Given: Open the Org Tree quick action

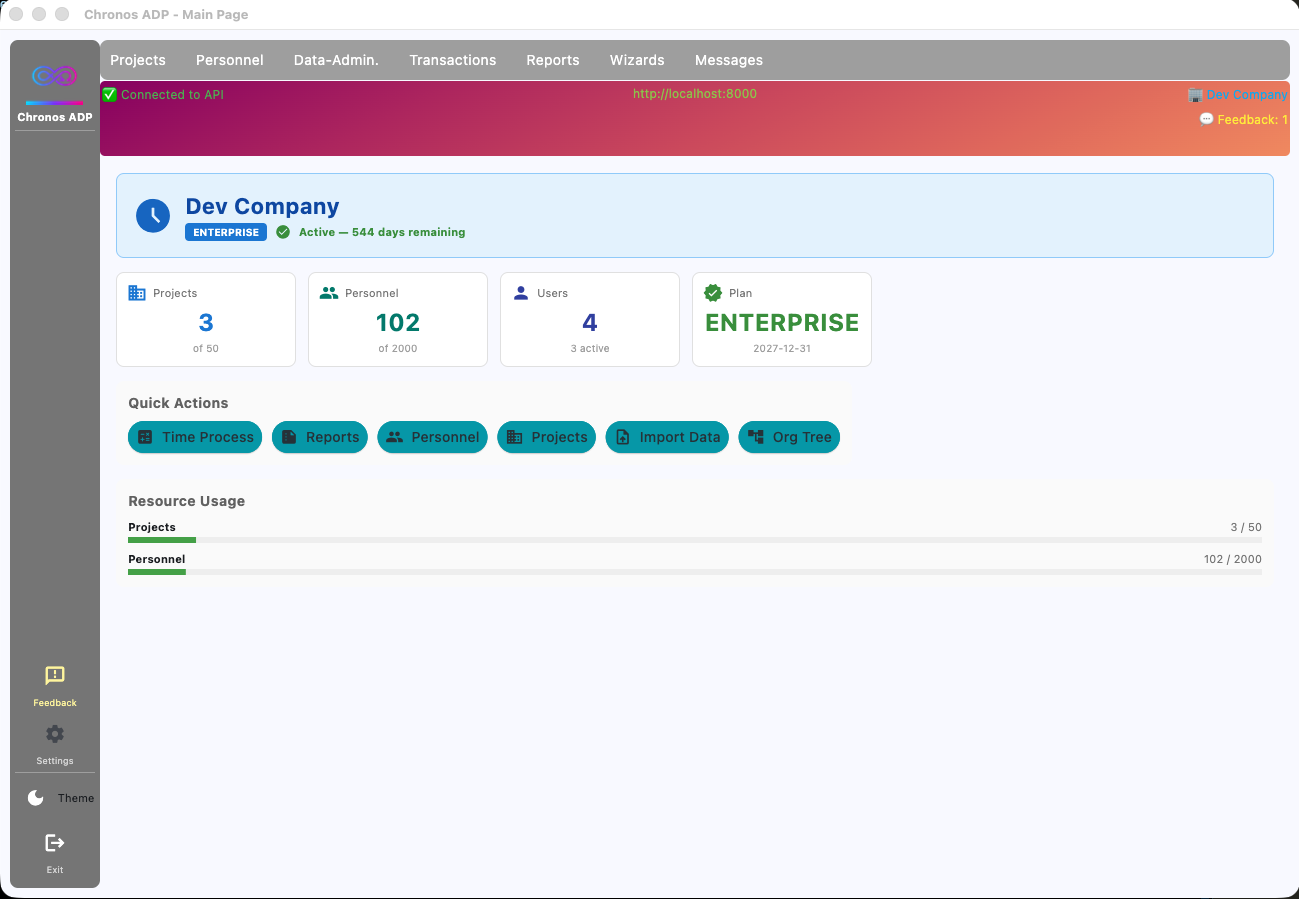Looking at the screenshot, I should (789, 437).
